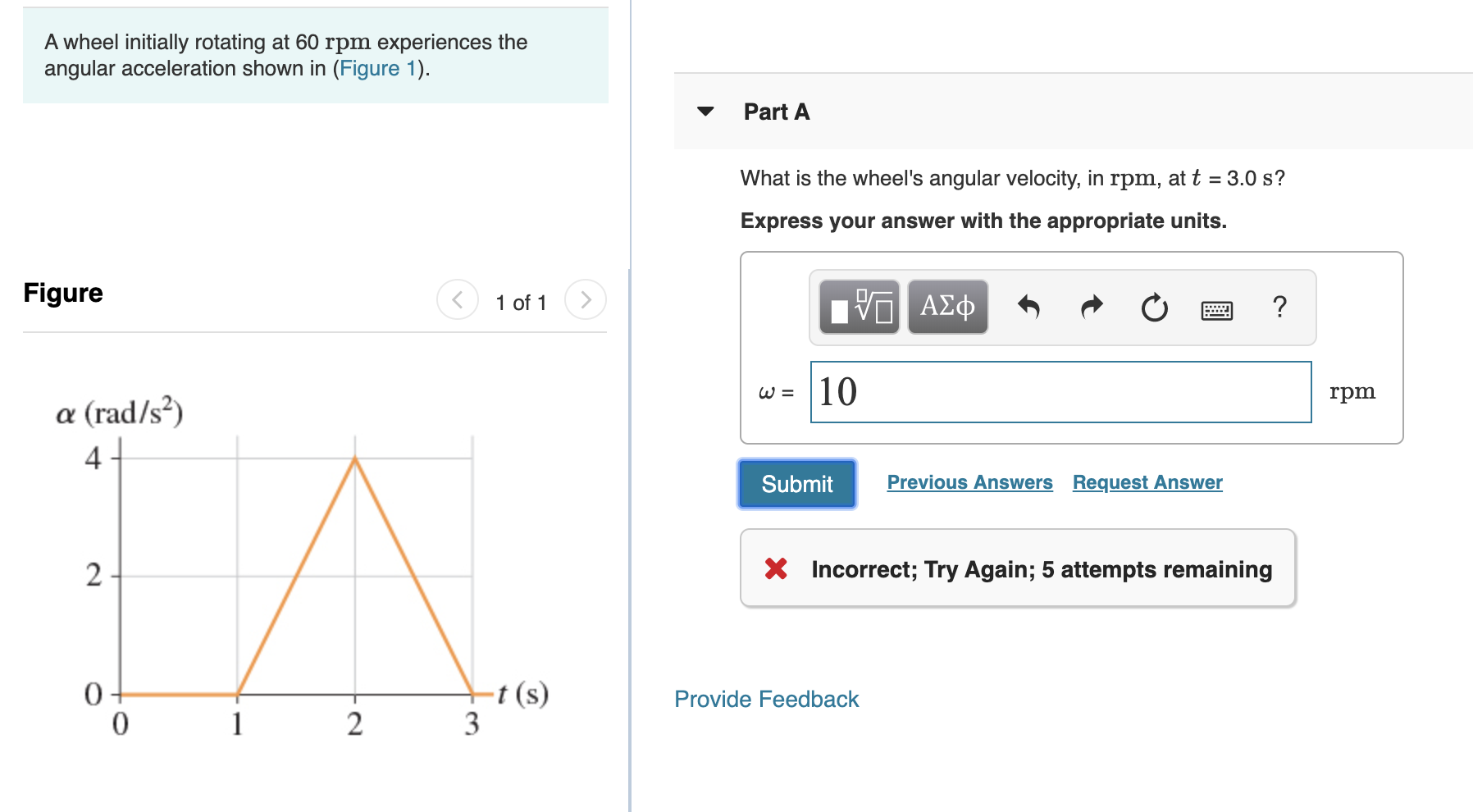Open the Provide Feedback page
Viewport: 1473px width, 812px height.
point(765,699)
